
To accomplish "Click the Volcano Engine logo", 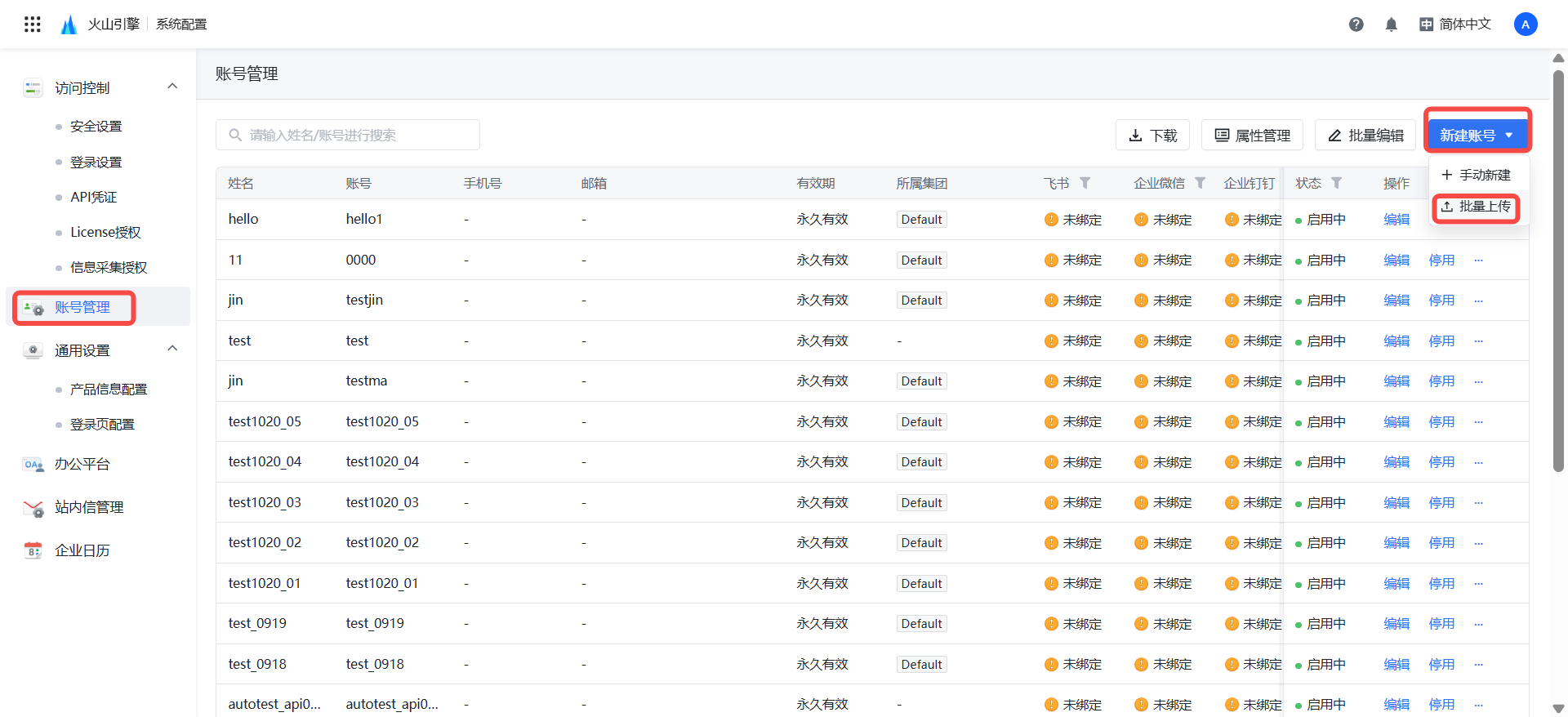I will 69,24.
